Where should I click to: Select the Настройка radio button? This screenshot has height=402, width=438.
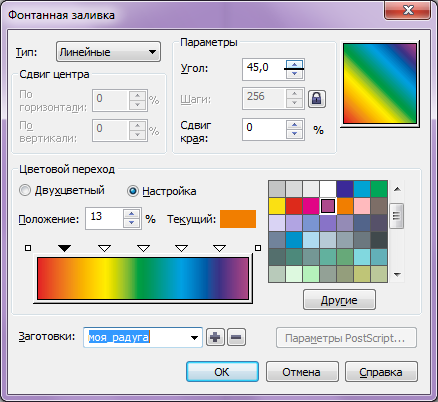click(x=133, y=191)
